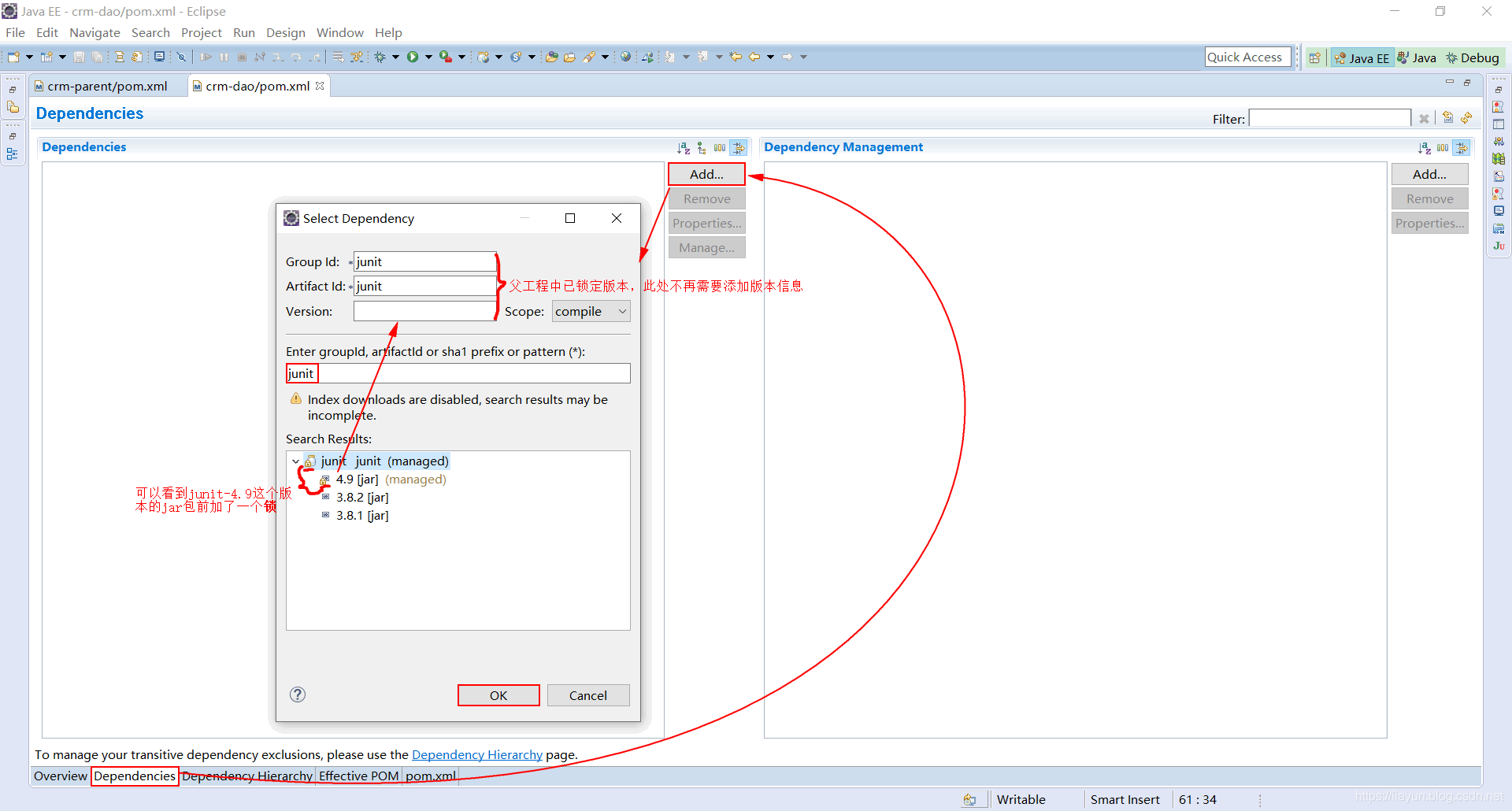Switch to Overview bottom tab

[x=61, y=776]
